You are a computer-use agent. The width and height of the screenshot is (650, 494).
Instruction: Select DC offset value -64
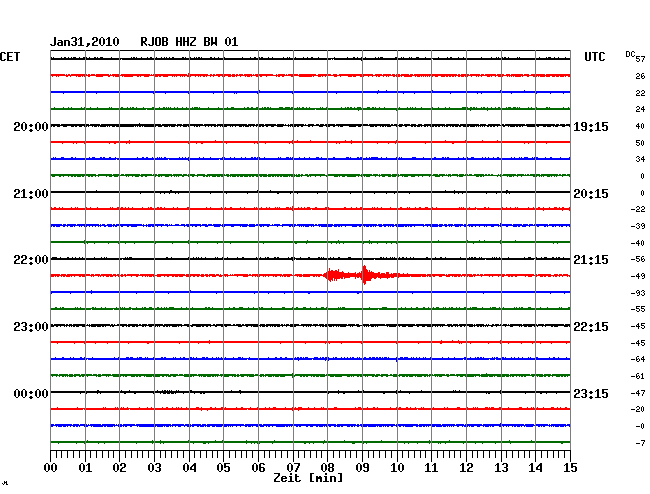click(x=638, y=359)
